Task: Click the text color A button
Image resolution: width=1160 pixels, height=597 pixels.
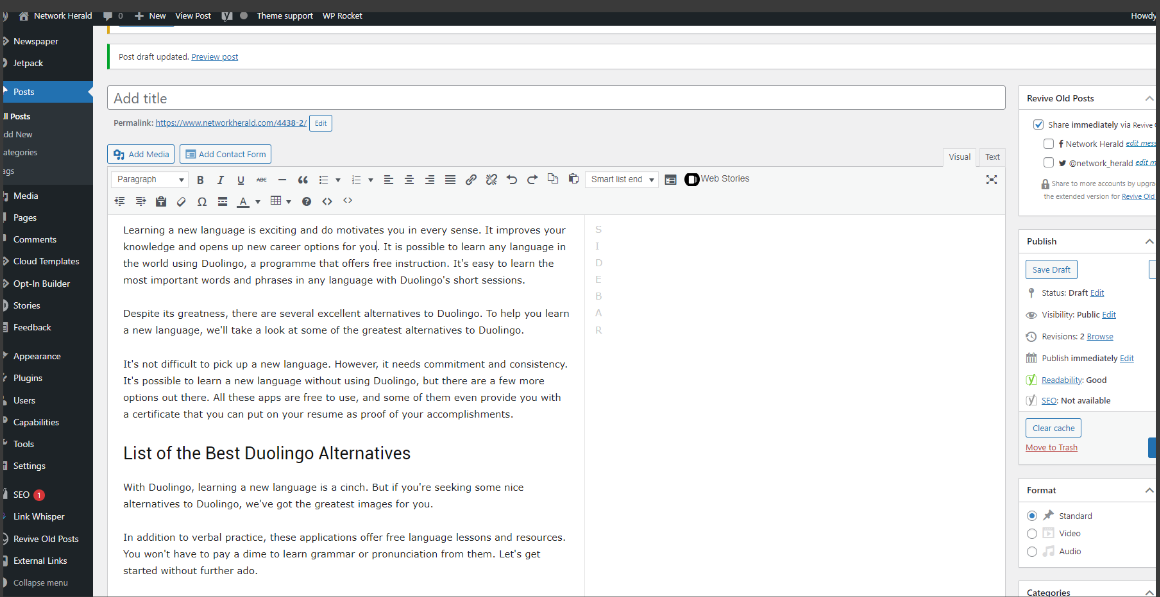Action: pyautogui.click(x=243, y=201)
